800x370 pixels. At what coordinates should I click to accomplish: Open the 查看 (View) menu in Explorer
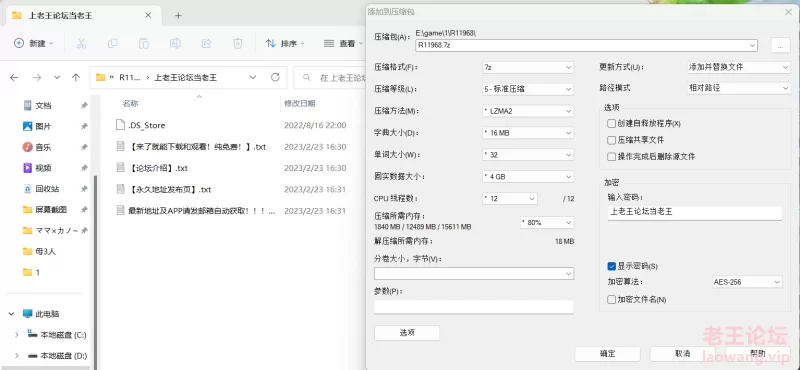(343, 43)
